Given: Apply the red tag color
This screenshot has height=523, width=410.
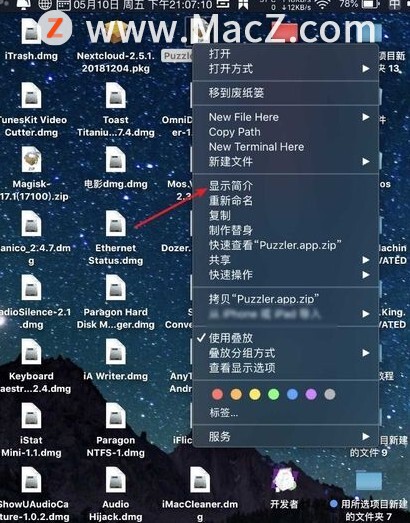Looking at the screenshot, I should click(218, 394).
